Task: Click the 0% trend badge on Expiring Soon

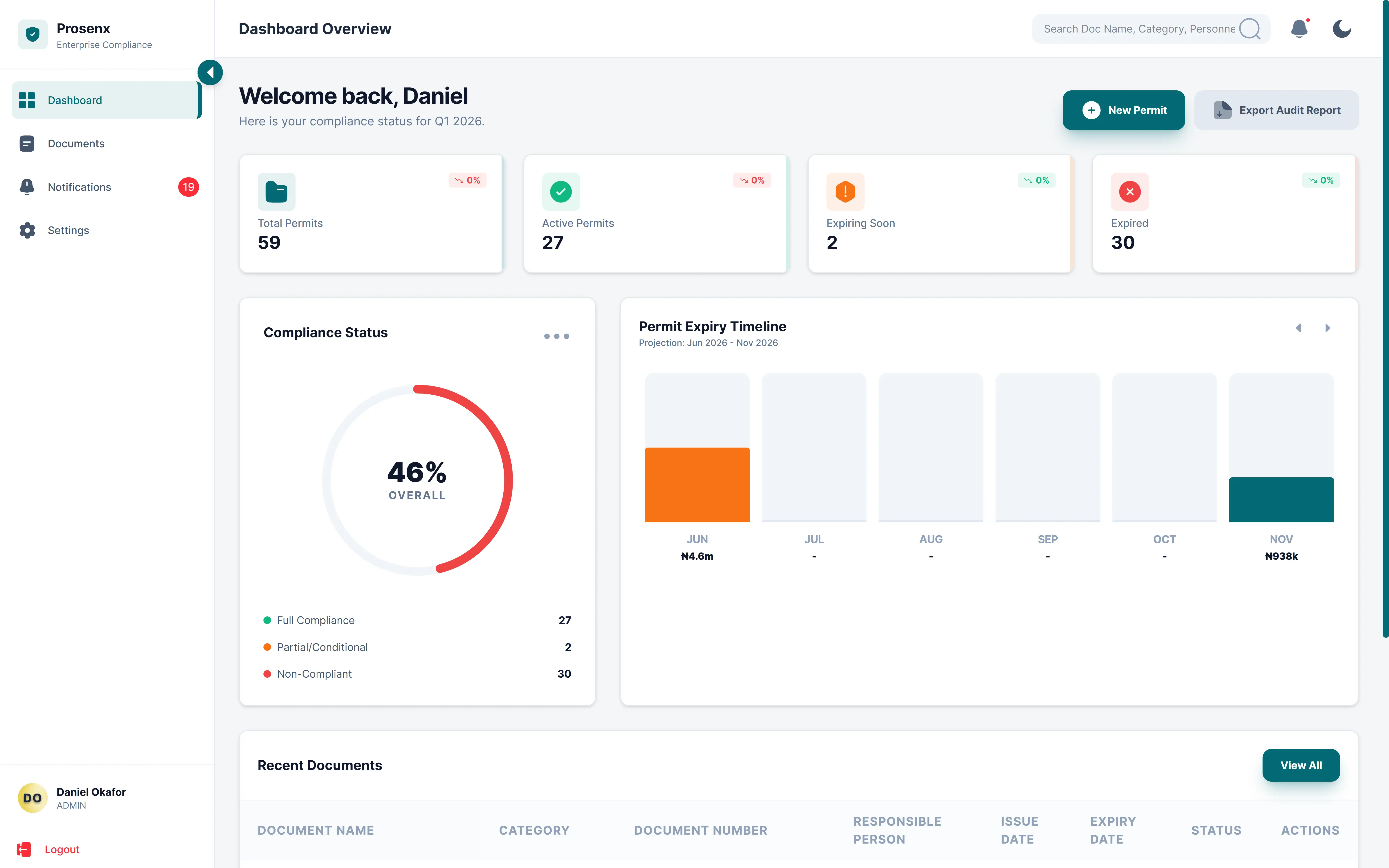Action: pos(1037,180)
